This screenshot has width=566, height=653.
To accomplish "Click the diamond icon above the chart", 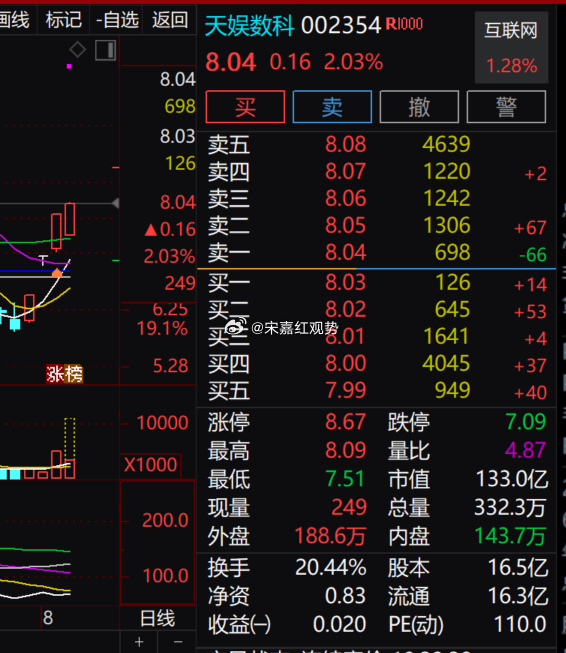I will pyautogui.click(x=77, y=50).
